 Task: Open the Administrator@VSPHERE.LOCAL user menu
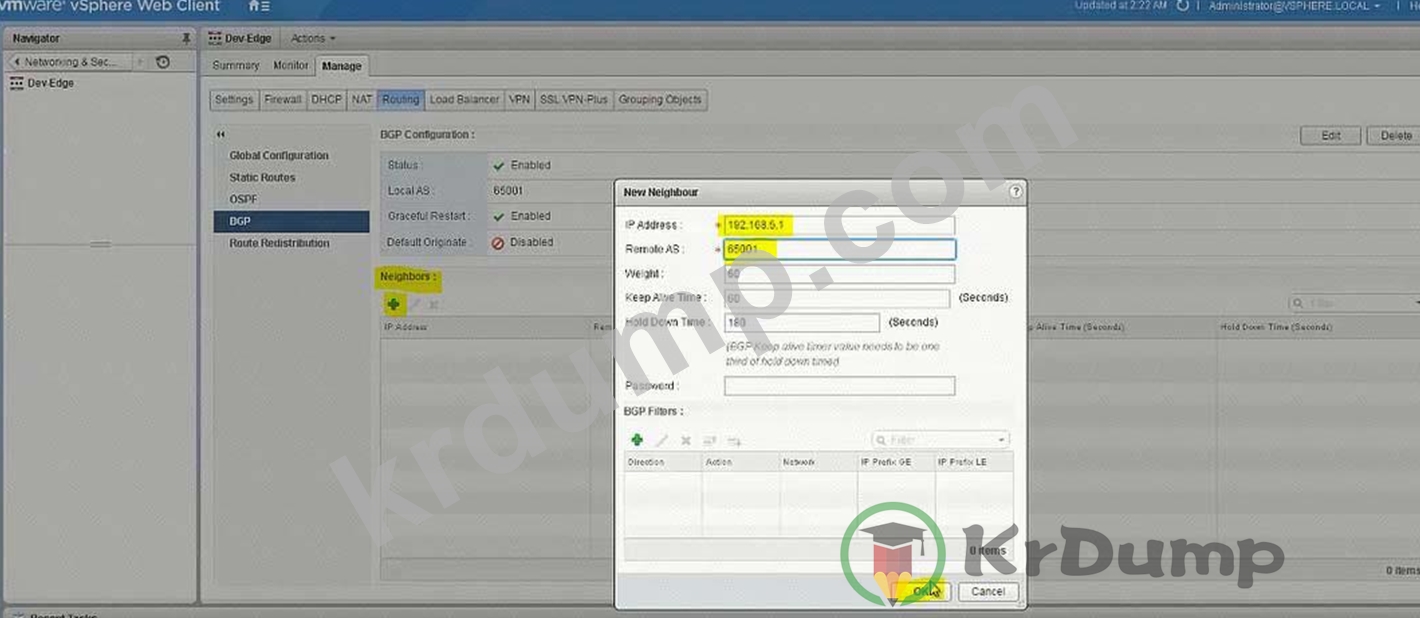[x=1294, y=6]
